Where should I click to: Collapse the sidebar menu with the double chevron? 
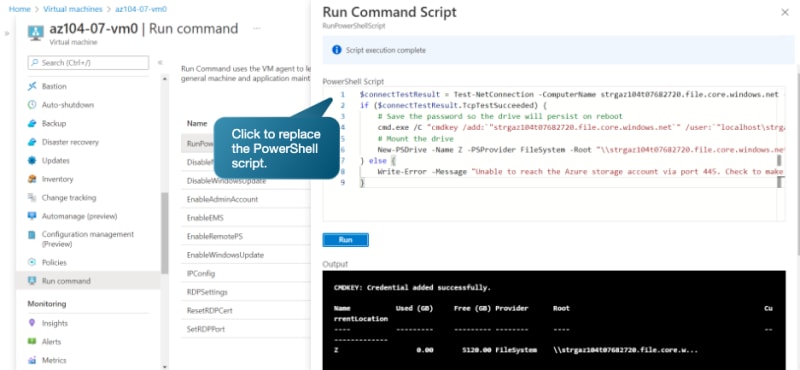coord(160,62)
